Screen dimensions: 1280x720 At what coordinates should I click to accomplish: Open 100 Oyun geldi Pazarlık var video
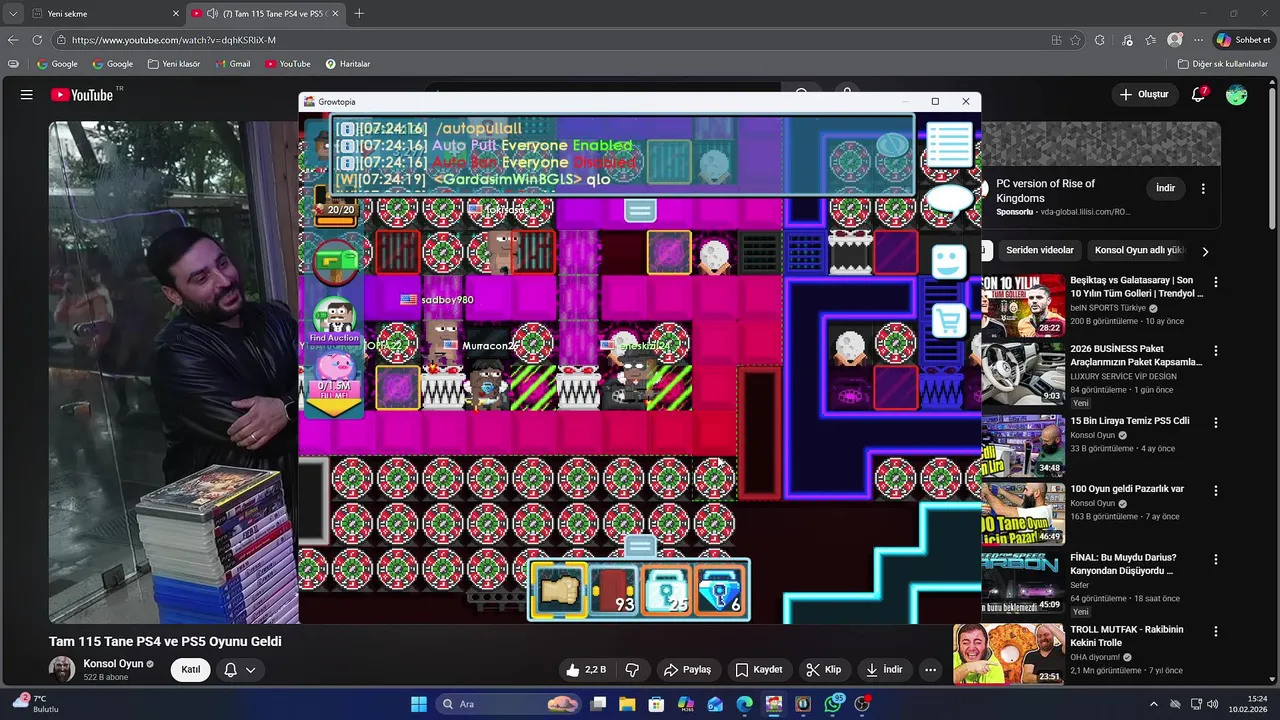pyautogui.click(x=1127, y=489)
